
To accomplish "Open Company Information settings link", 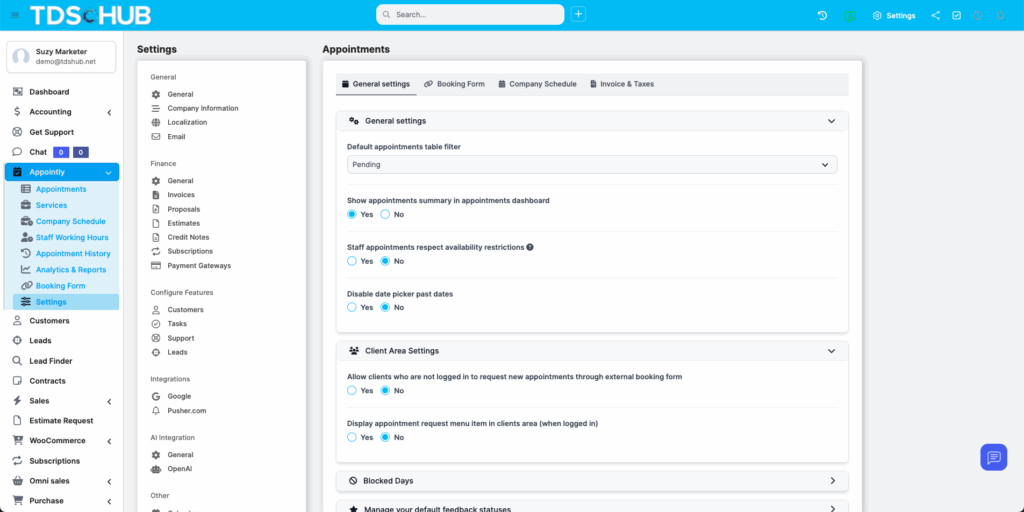I will (202, 108).
